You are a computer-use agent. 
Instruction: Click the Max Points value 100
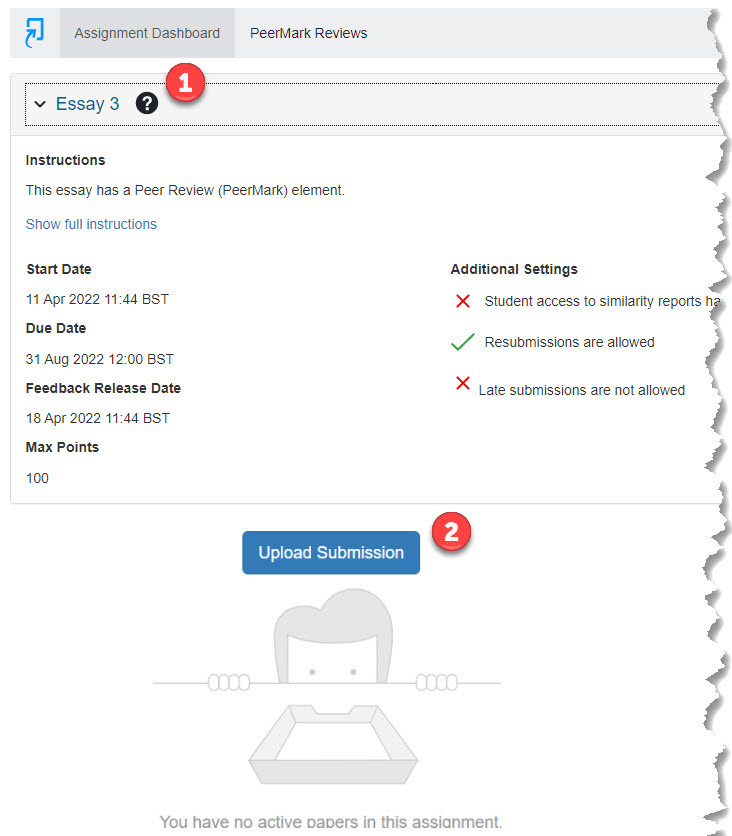tap(37, 478)
